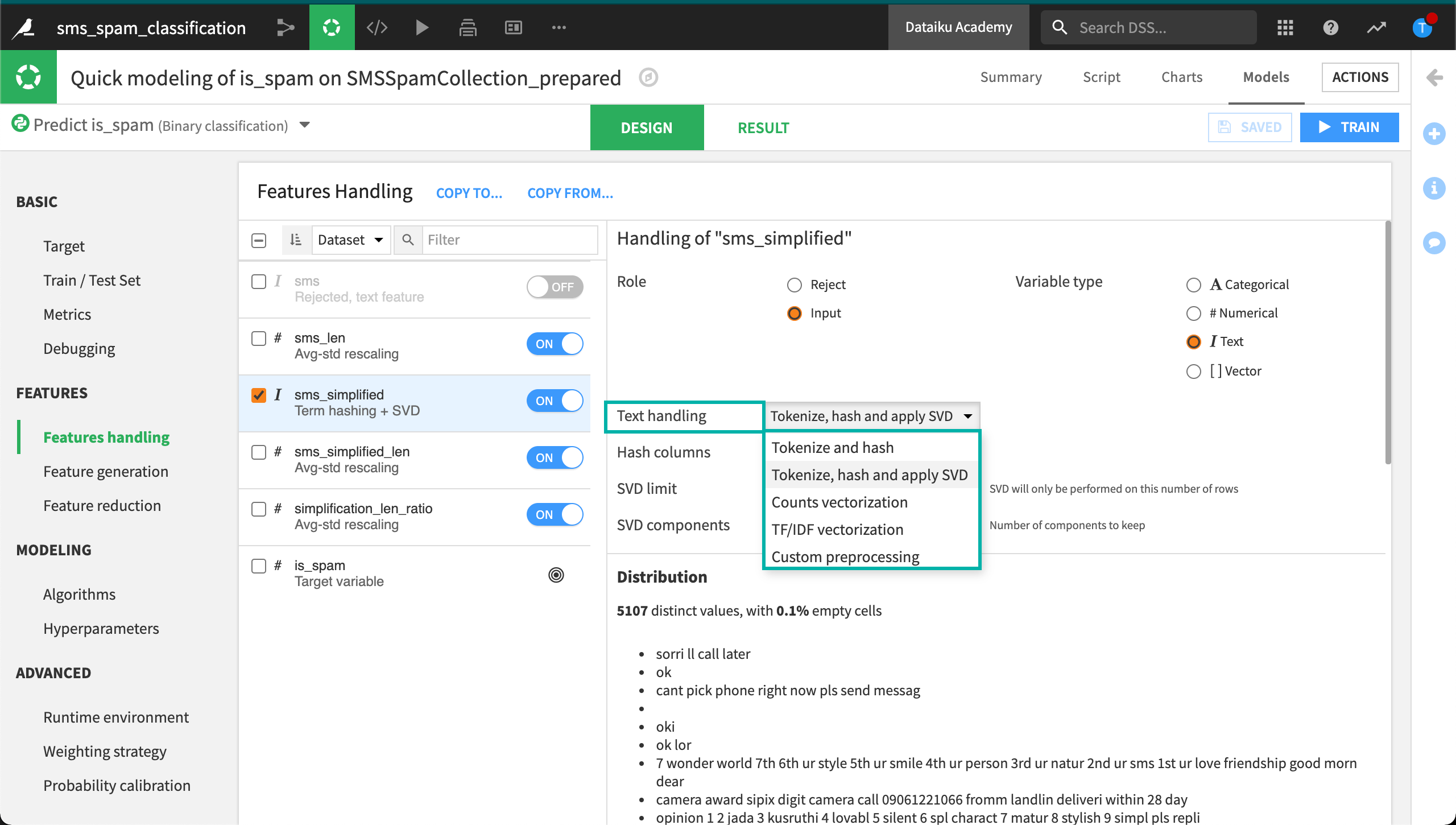1456x825 pixels.
Task: Click COPY TO button in Features Handling
Action: click(x=470, y=193)
